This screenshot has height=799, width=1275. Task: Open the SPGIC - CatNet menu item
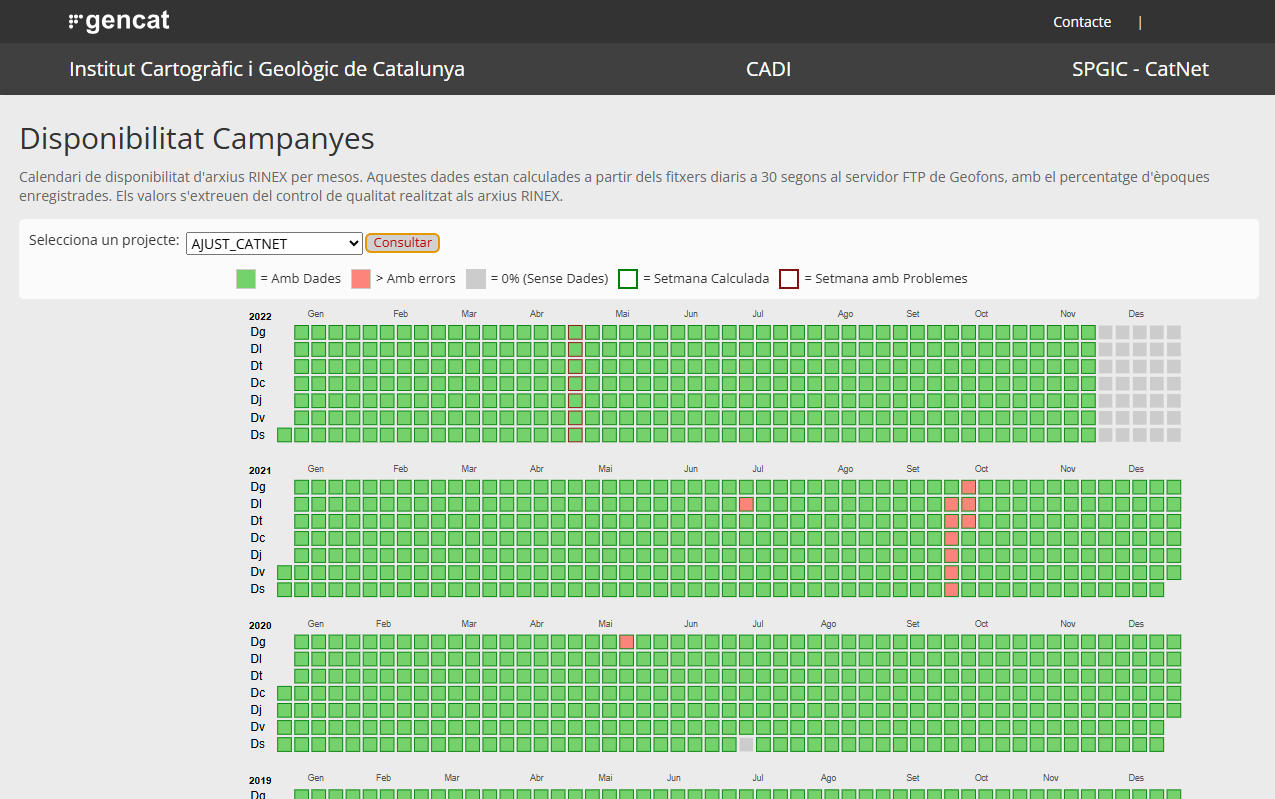[1140, 69]
